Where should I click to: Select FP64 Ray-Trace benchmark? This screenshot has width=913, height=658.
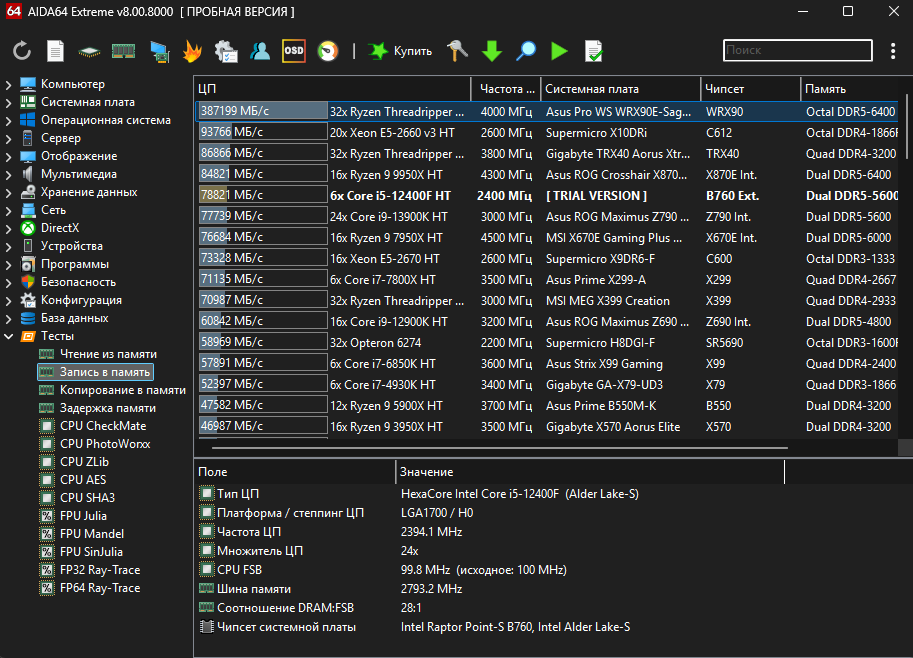click(x=99, y=588)
